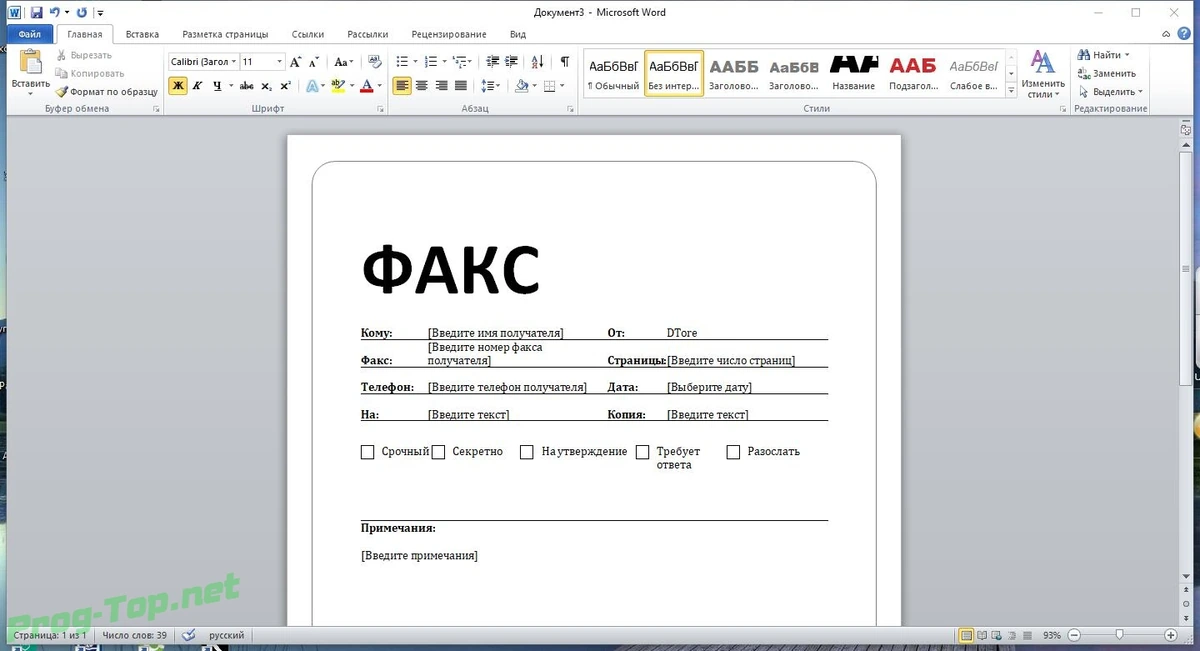Apply yellow text highlight color
This screenshot has height=651, width=1200.
pyautogui.click(x=338, y=86)
